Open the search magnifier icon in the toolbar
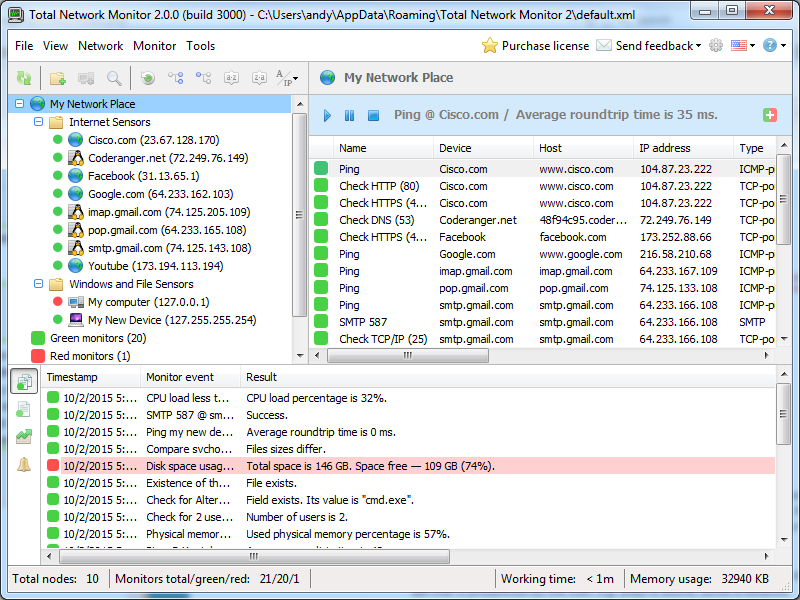The width and height of the screenshot is (800, 600). (x=112, y=78)
